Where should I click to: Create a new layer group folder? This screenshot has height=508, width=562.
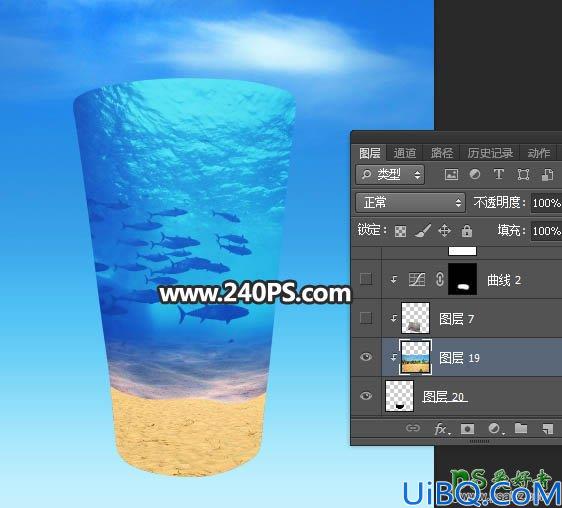(521, 428)
